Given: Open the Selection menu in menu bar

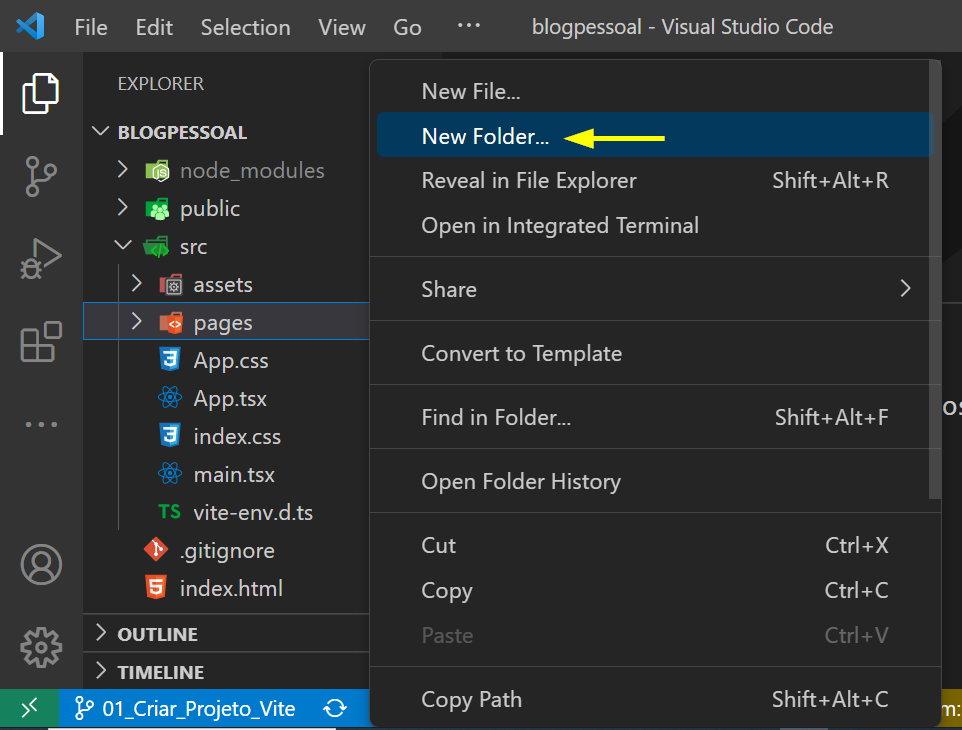Looking at the screenshot, I should tap(245, 27).
